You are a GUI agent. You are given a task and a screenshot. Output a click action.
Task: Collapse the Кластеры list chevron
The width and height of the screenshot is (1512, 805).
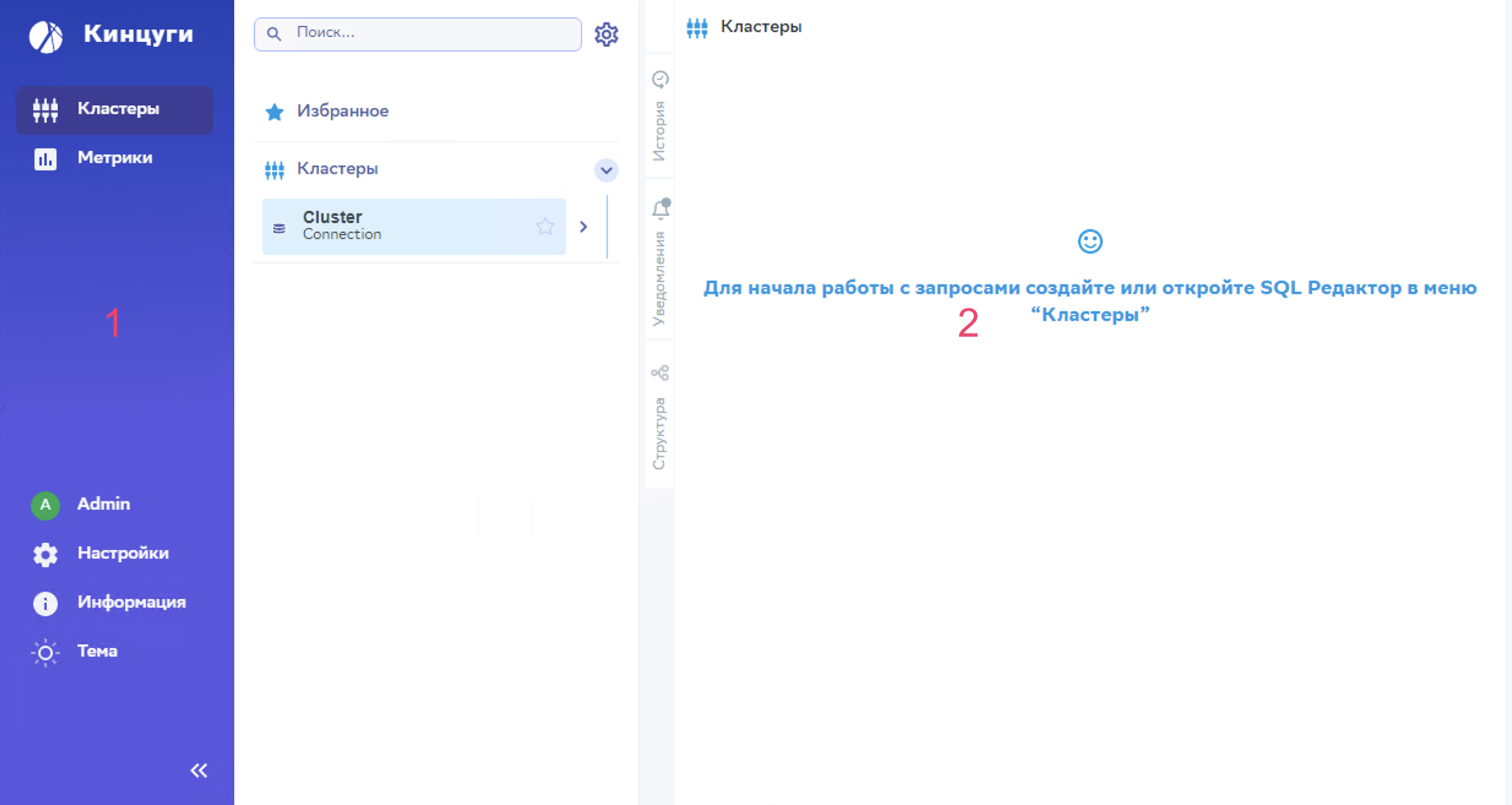[x=606, y=170]
